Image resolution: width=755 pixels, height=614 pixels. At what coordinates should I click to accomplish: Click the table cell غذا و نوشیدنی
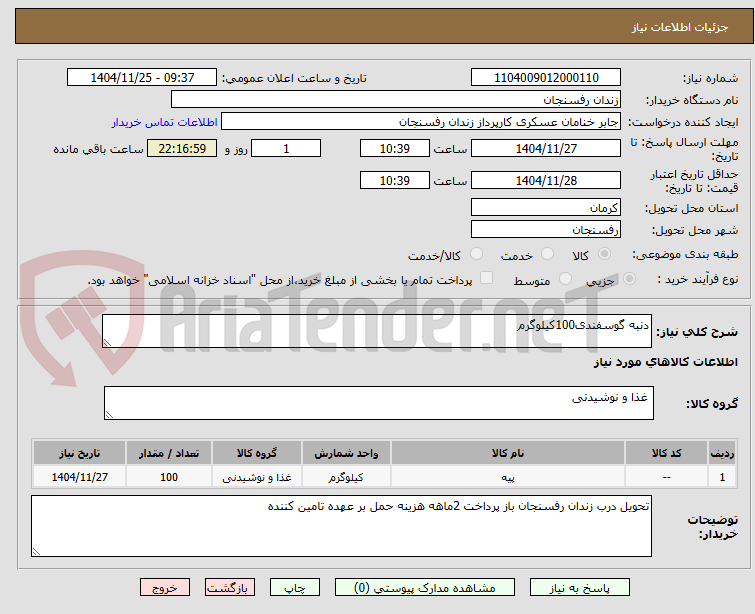[x=257, y=477]
